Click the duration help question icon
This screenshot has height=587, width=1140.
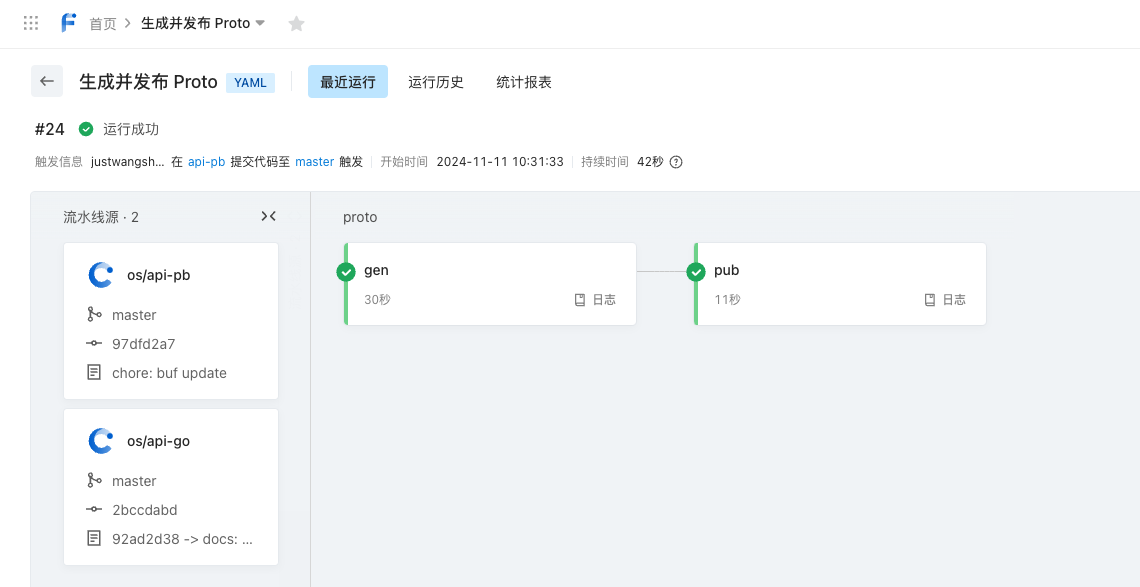(676, 162)
